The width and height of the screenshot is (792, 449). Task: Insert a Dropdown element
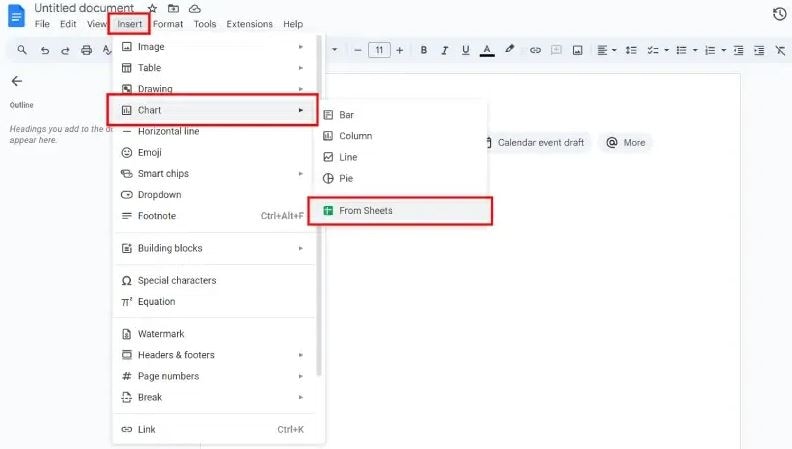(x=214, y=194)
